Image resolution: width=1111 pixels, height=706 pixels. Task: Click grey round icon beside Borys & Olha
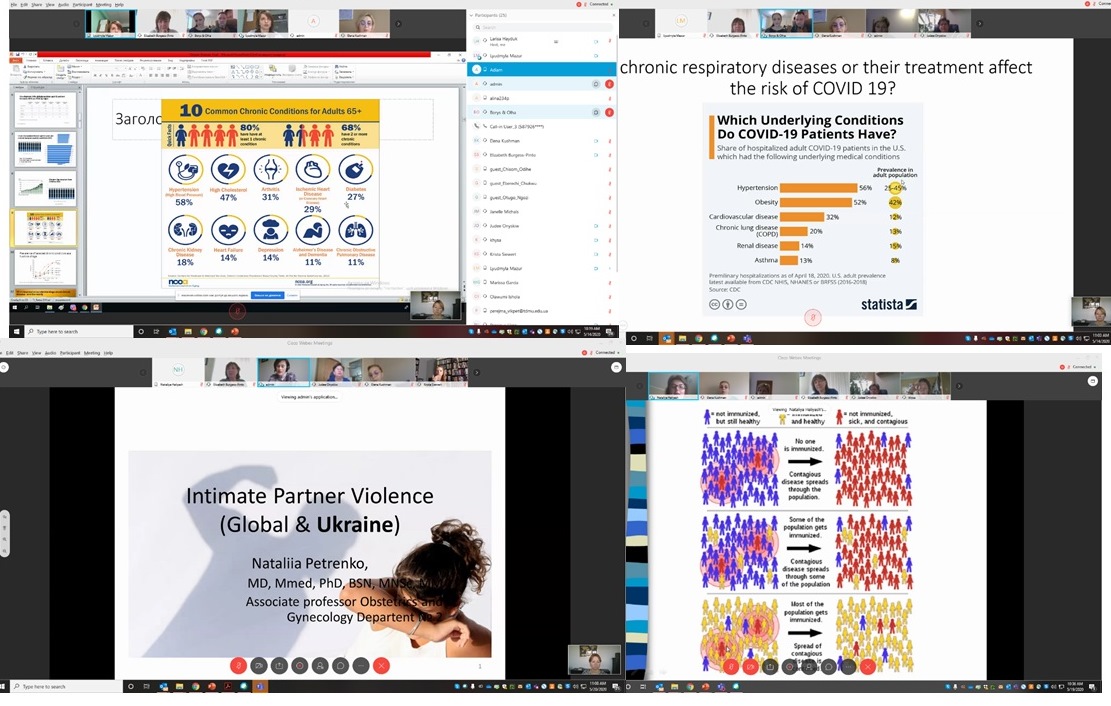click(595, 112)
